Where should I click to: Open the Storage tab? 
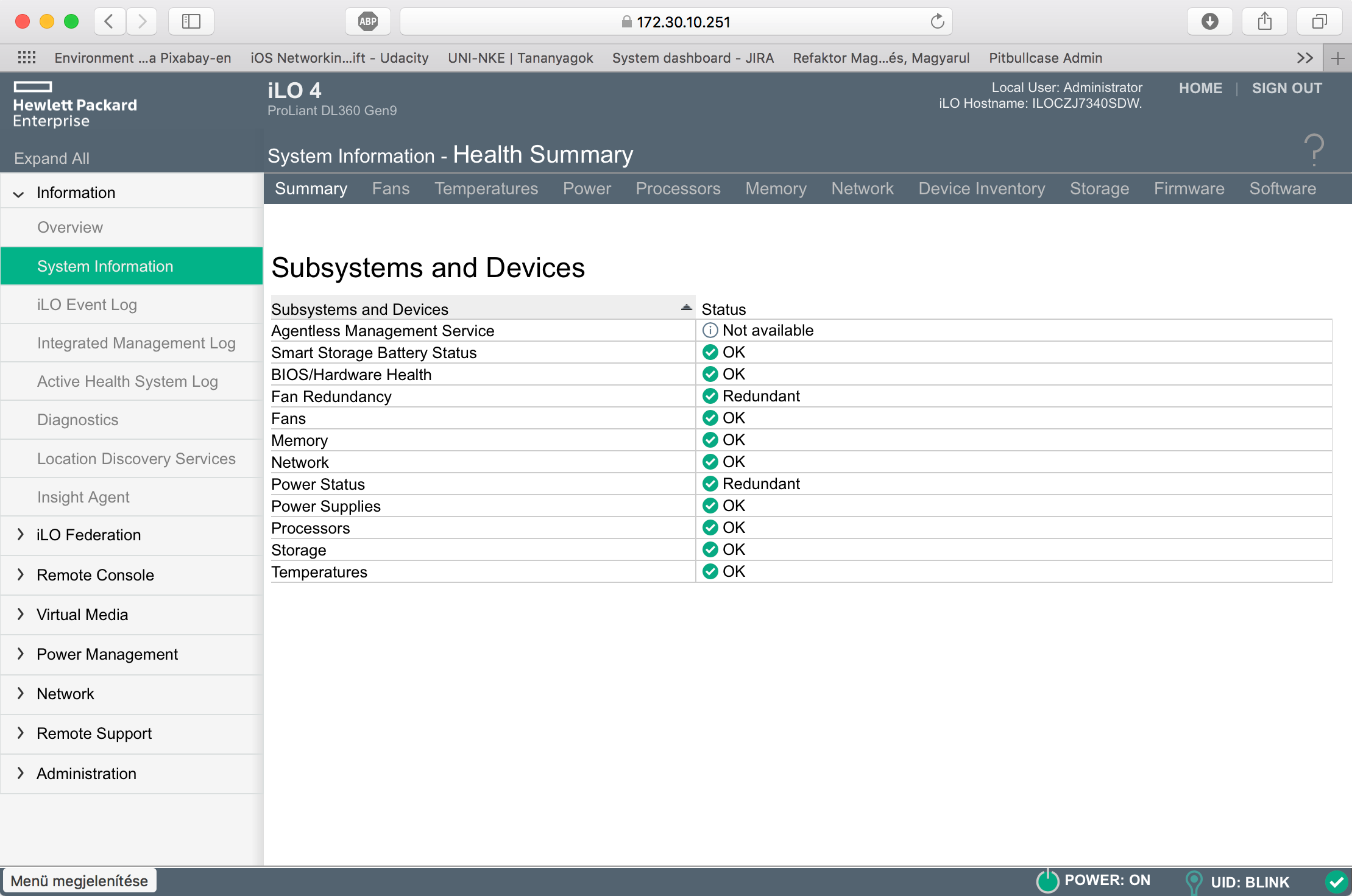pos(1099,188)
